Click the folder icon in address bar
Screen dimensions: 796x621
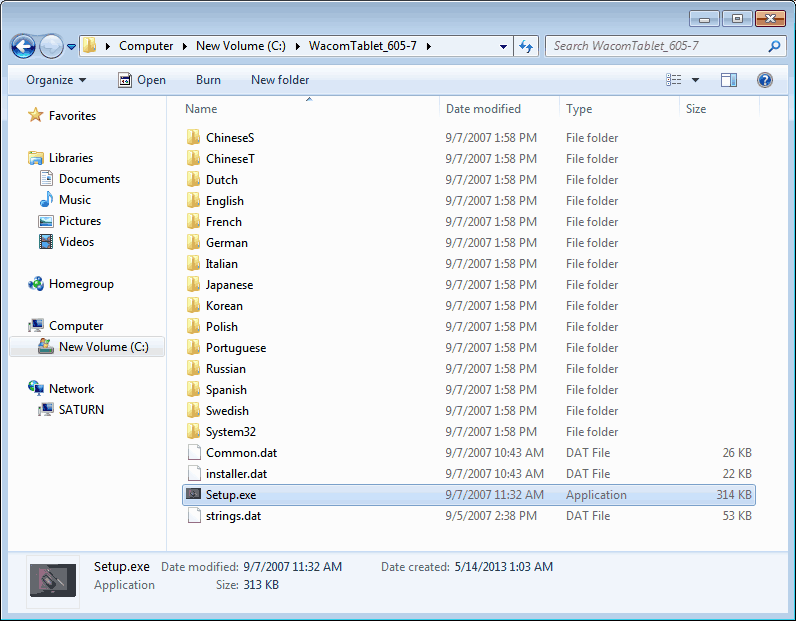coord(89,46)
